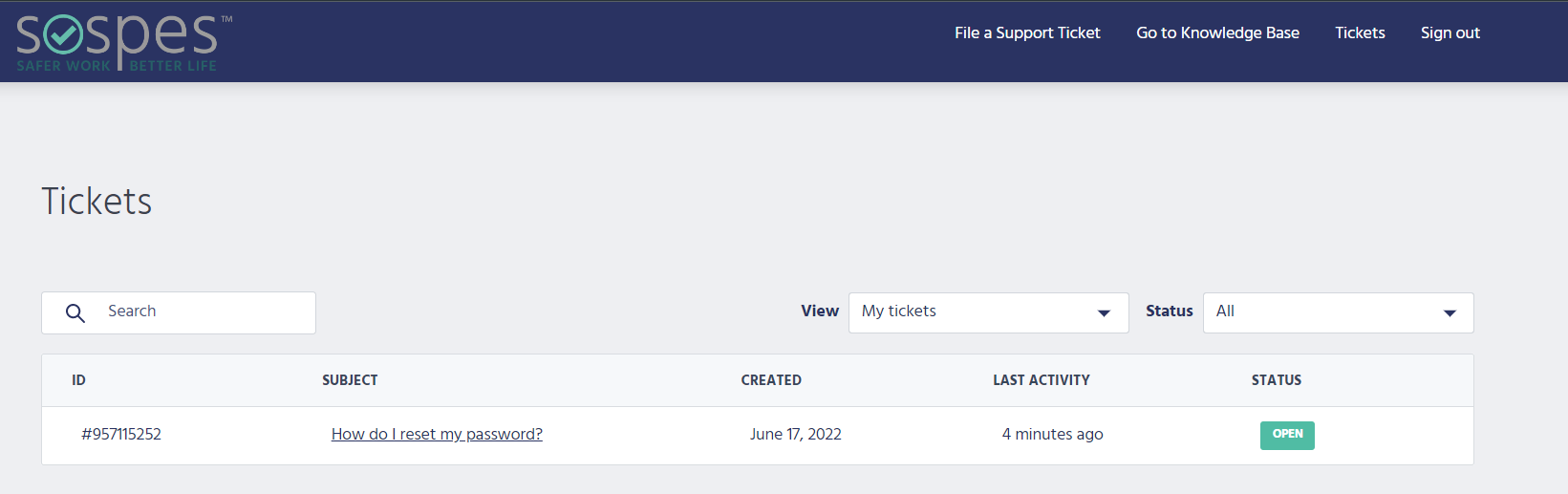This screenshot has height=494, width=1568.
Task: Open the Status All dropdown
Action: coord(1338,312)
